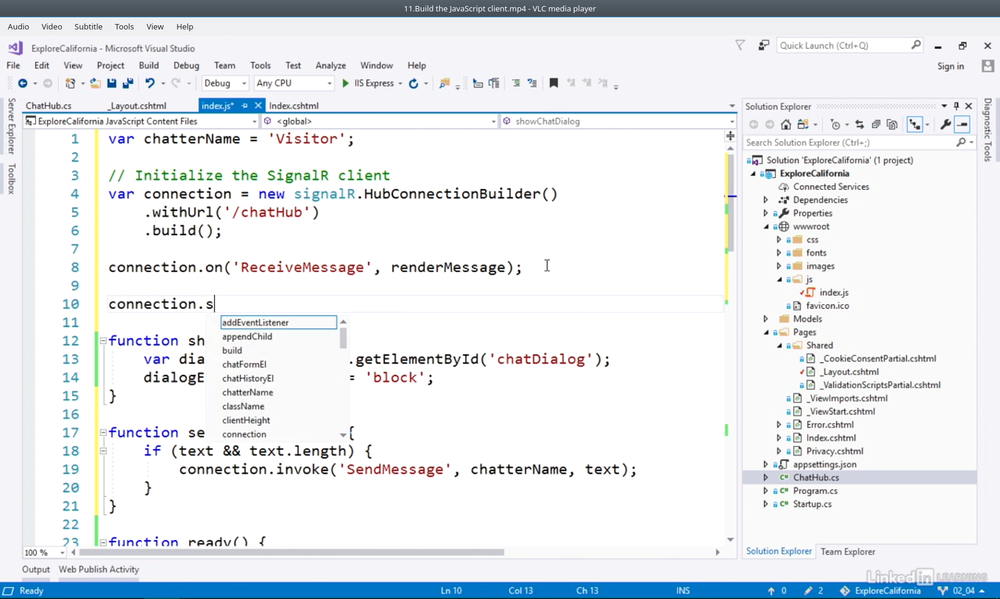Open the 100 % zoom level combo
This screenshot has height=599, width=1000.
45,552
